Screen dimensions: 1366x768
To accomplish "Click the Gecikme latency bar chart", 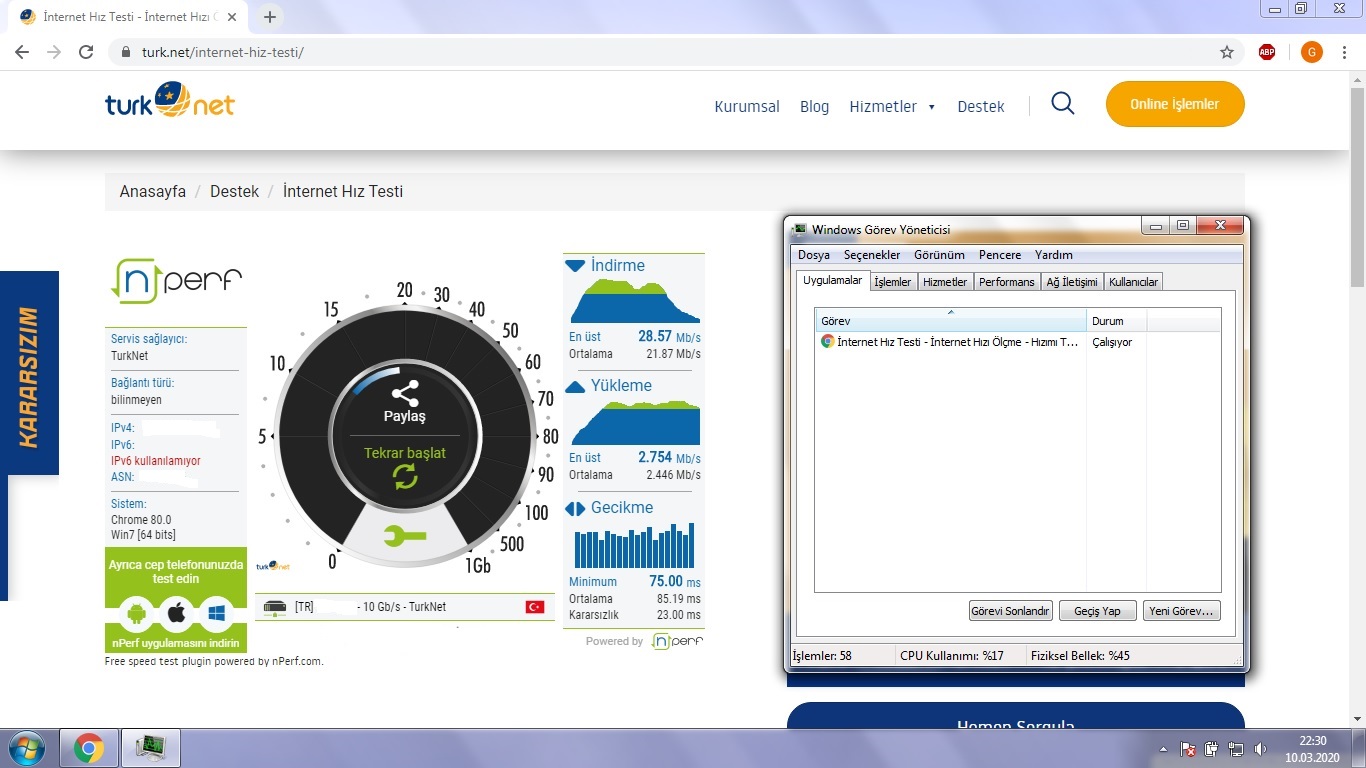I will point(634,545).
